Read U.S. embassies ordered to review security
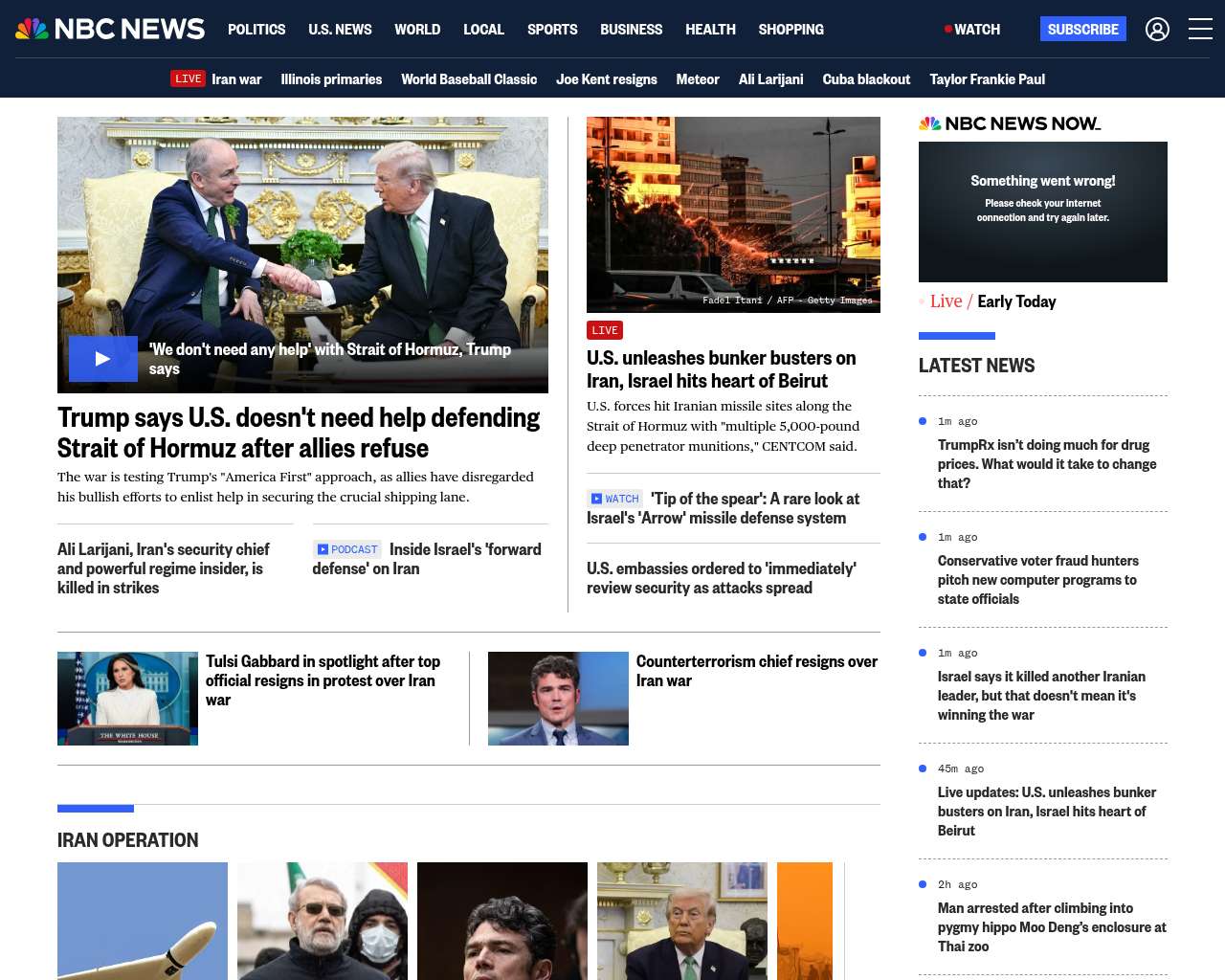This screenshot has height=980, width=1225. [722, 578]
